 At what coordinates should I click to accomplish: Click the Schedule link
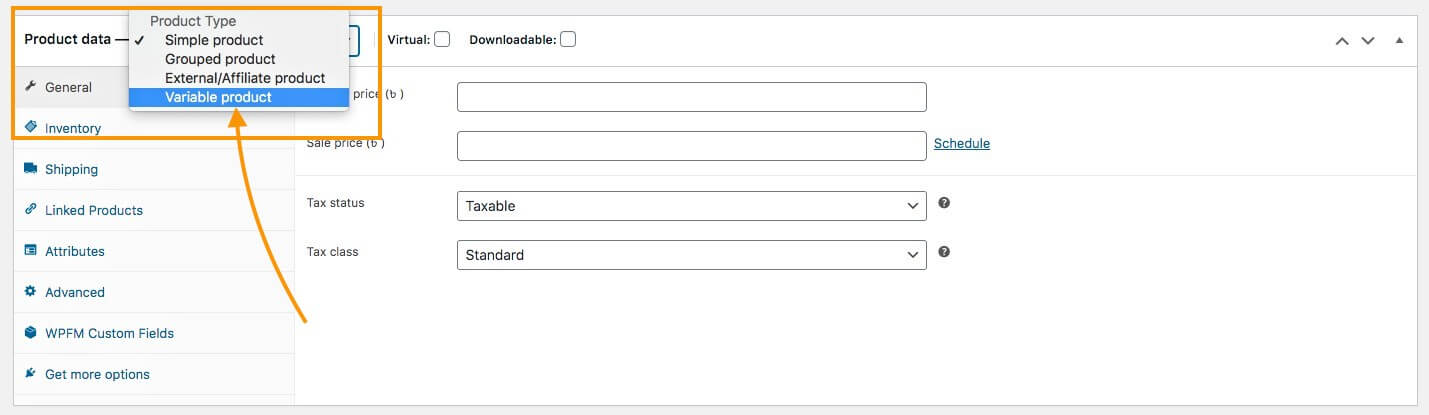(x=961, y=144)
